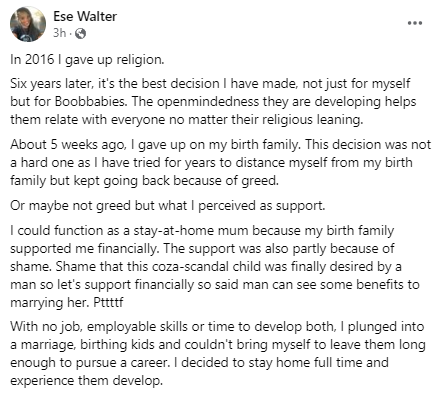Click the phrase 'About 5 weeks ago'
Viewport: 442px width, 394px height.
[x=68, y=145]
